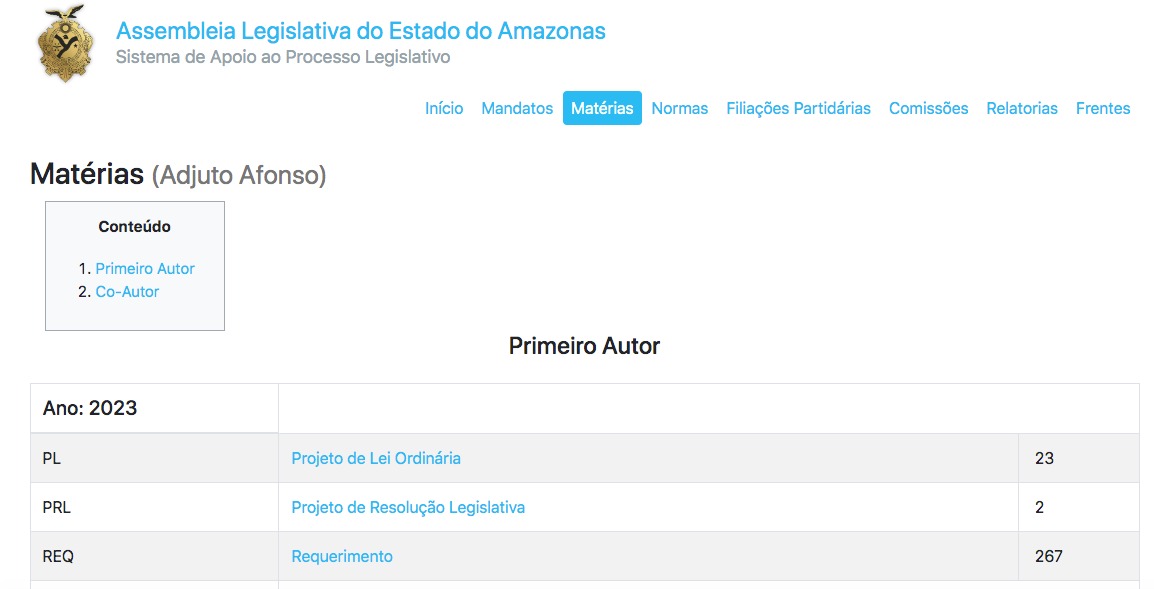Click the PRL abbreviation cell
The width and height of the screenshot is (1154, 589).
pyautogui.click(x=57, y=507)
